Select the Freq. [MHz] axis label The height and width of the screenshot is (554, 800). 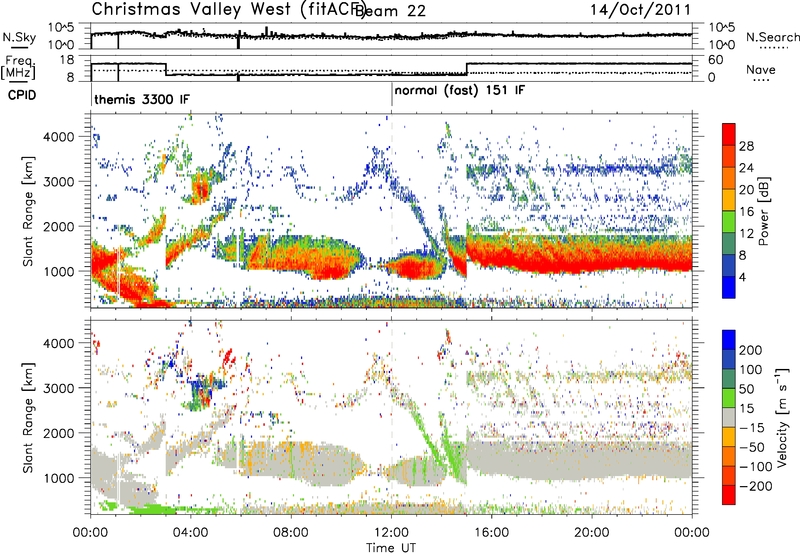point(19,67)
